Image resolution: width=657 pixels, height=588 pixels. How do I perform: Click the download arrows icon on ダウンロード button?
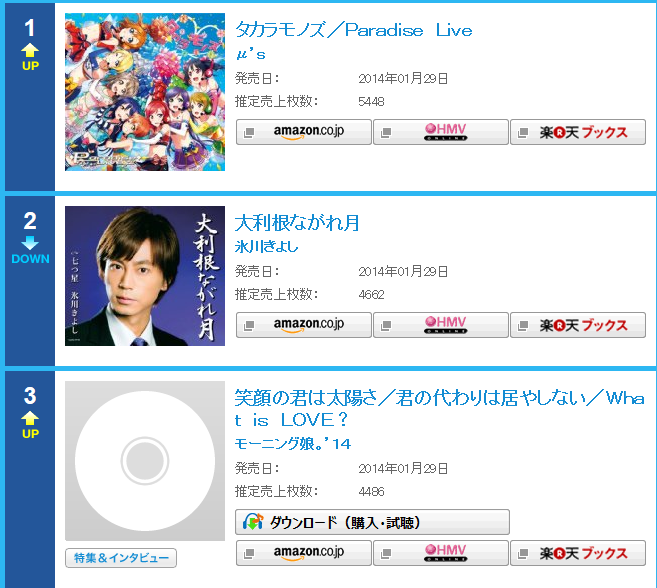coord(253,522)
